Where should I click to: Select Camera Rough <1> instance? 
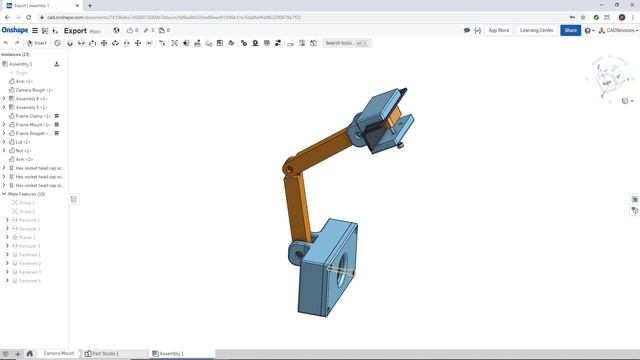34,90
